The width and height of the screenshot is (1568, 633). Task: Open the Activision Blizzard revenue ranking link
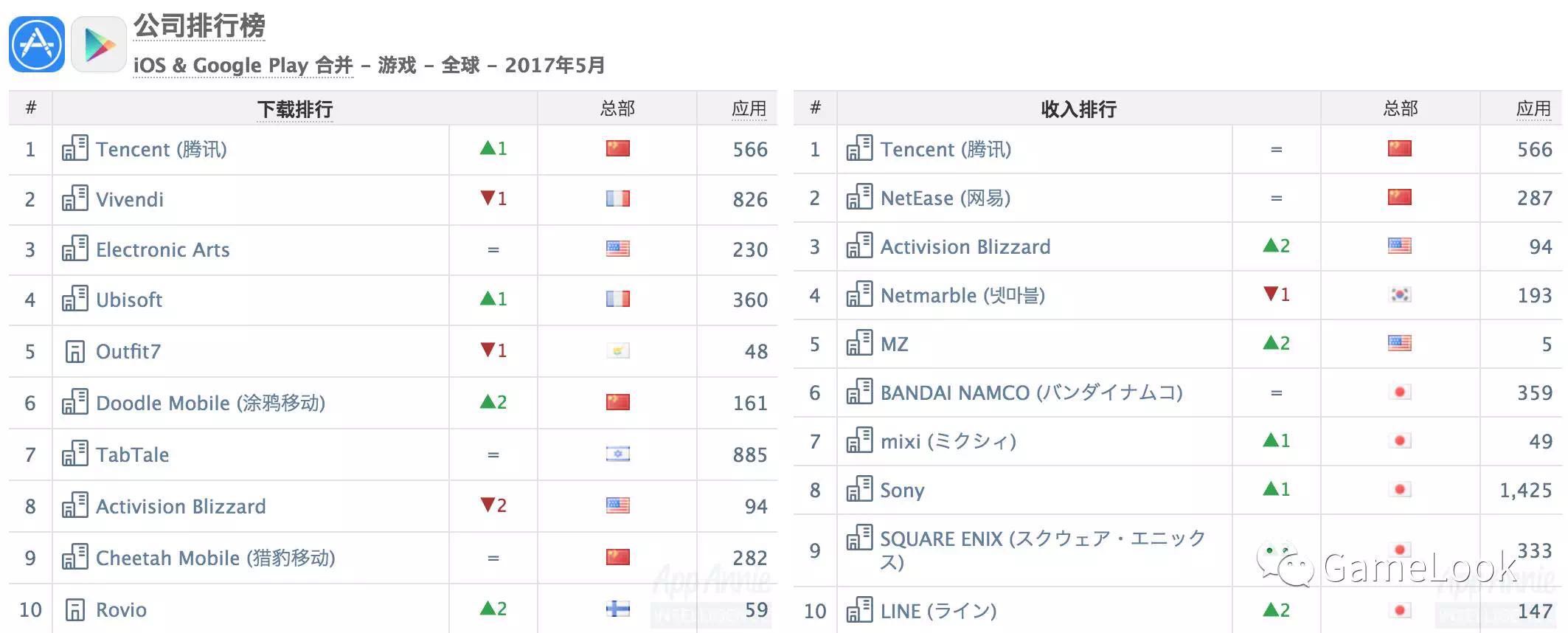(965, 246)
